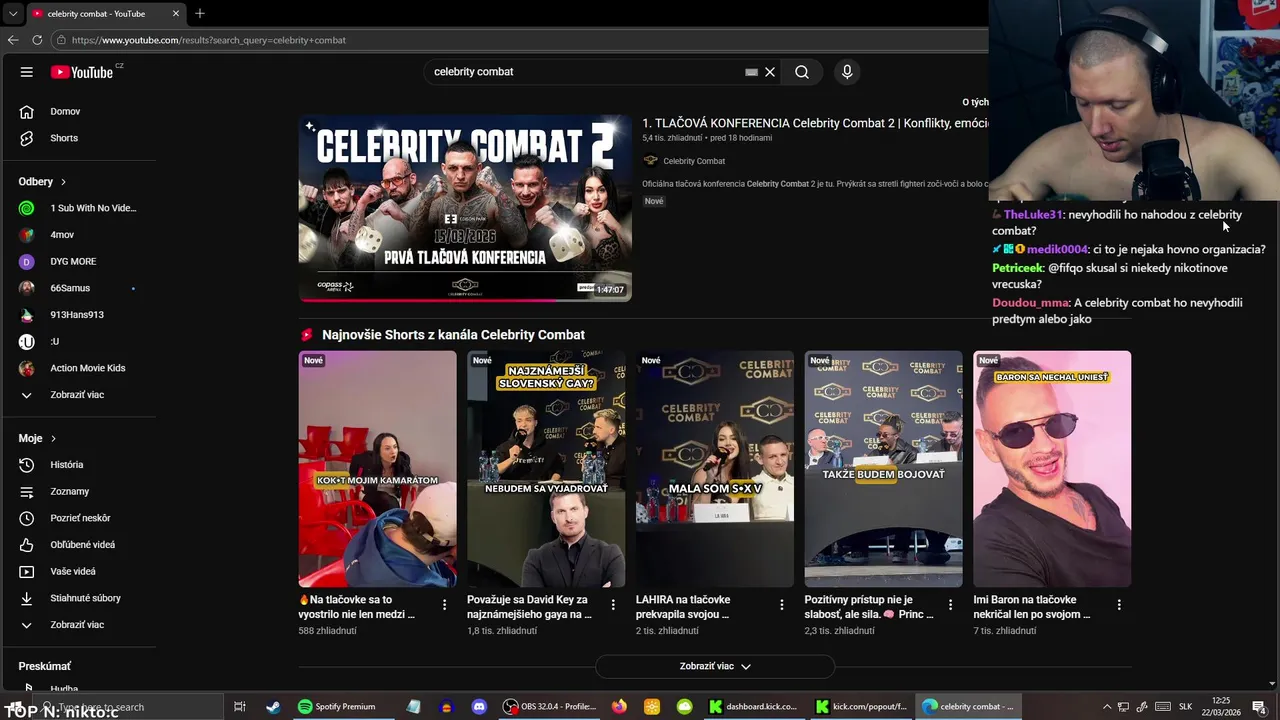The width and height of the screenshot is (1280, 720).
Task: Open options for 'Na tlačovke sa to' short
Action: [444, 605]
